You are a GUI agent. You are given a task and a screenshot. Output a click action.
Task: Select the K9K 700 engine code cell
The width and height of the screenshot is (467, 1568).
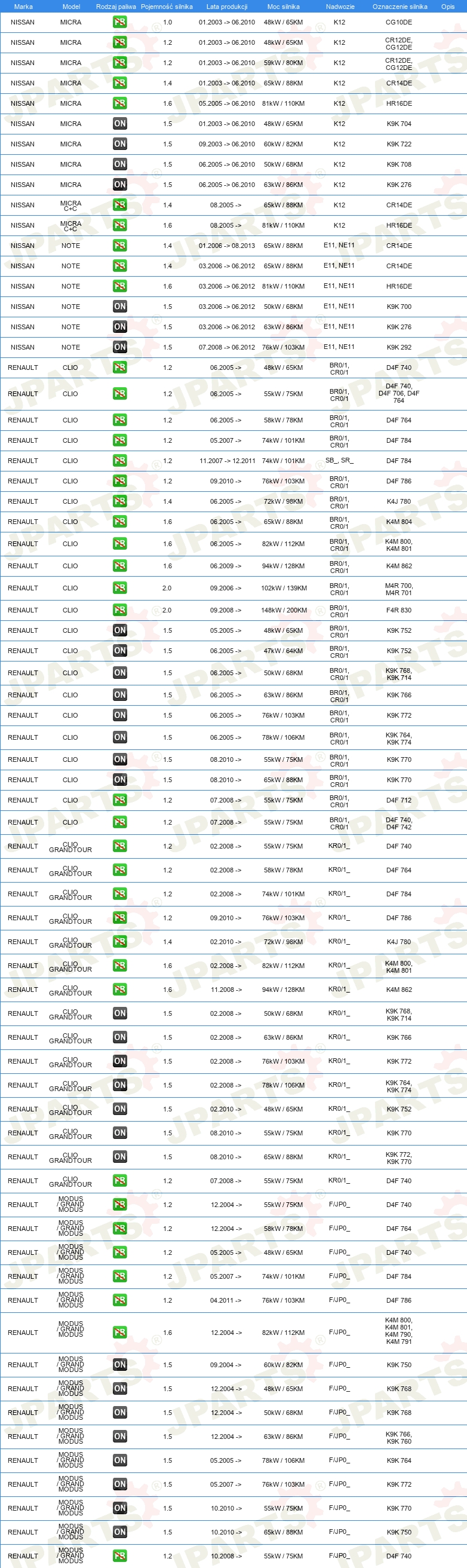coord(399,307)
